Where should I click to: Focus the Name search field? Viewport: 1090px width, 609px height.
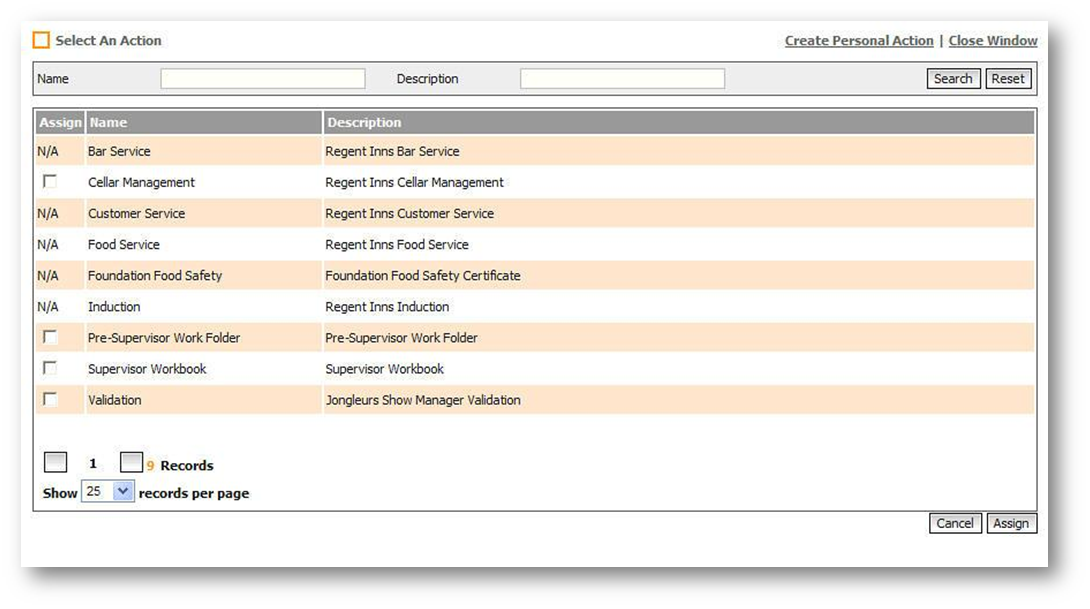point(263,79)
